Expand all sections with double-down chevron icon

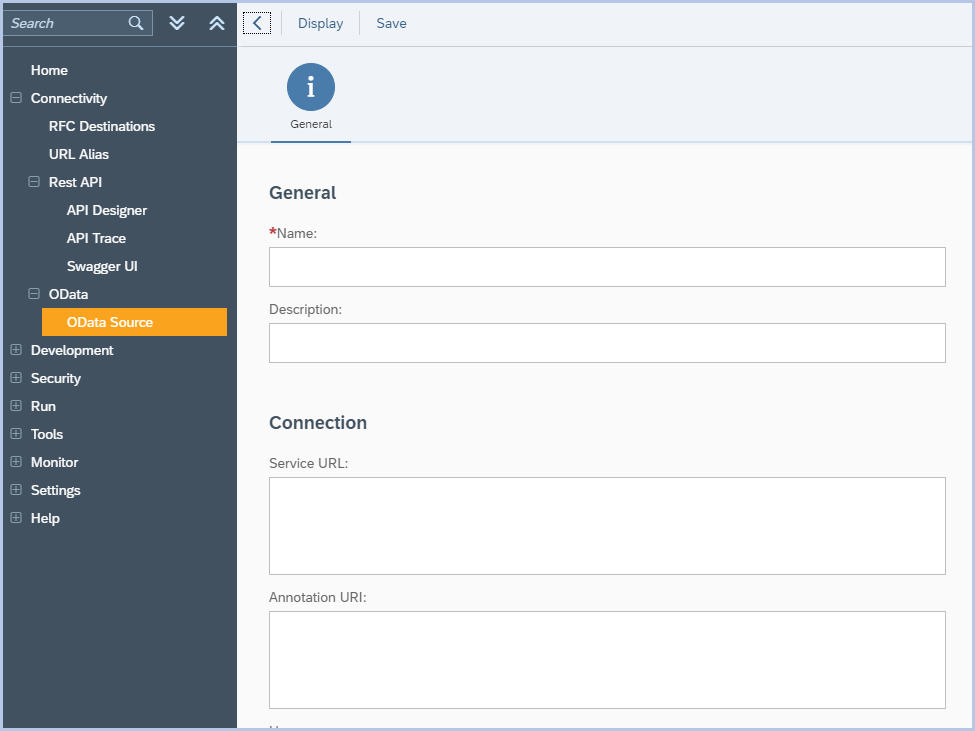pos(177,22)
